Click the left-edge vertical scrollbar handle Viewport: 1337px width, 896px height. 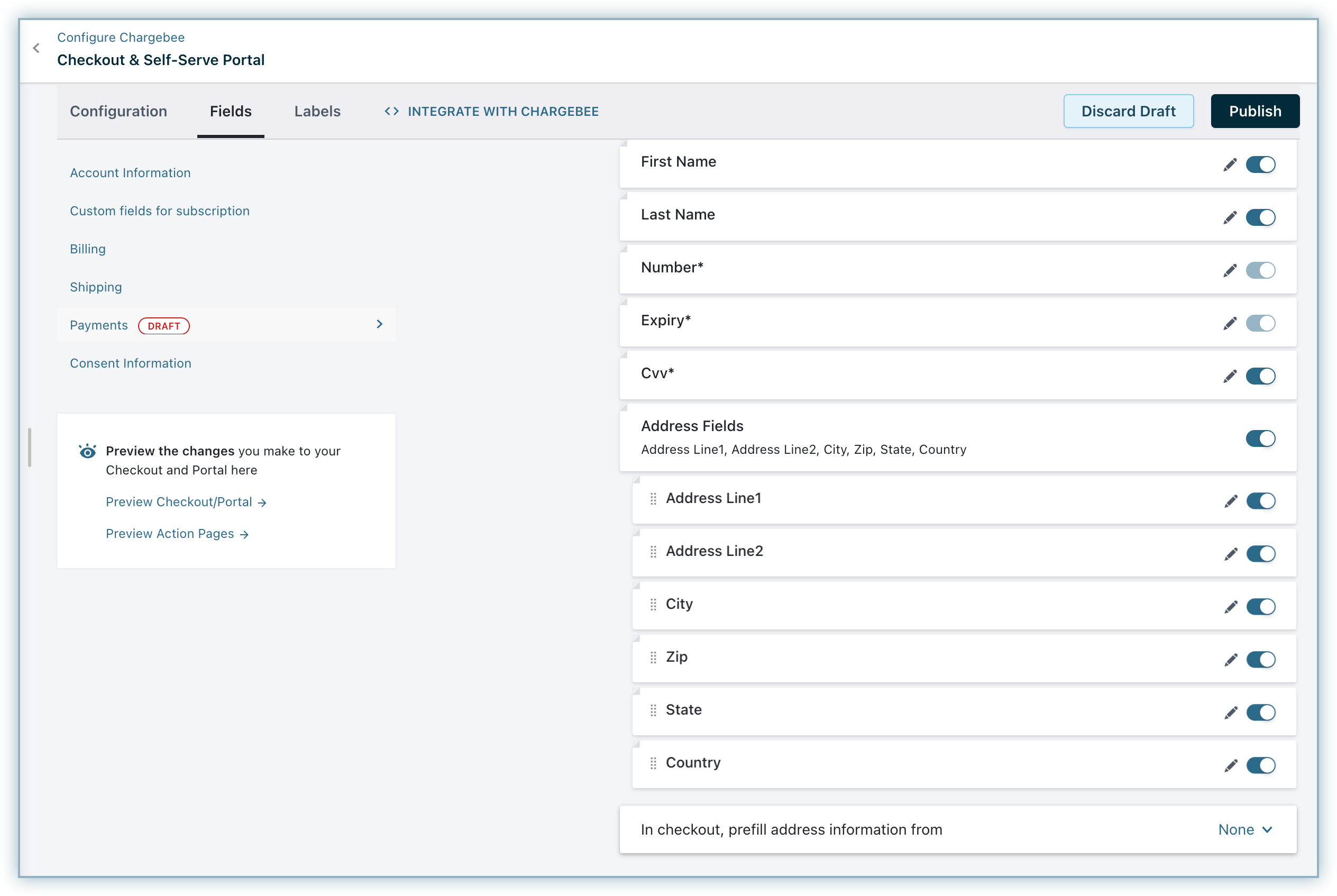tap(29, 447)
